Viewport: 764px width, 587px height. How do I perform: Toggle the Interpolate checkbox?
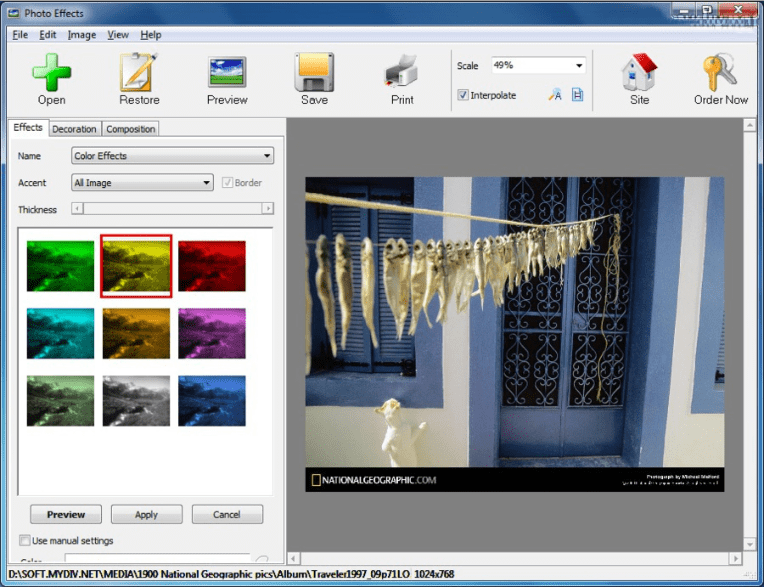(x=463, y=95)
